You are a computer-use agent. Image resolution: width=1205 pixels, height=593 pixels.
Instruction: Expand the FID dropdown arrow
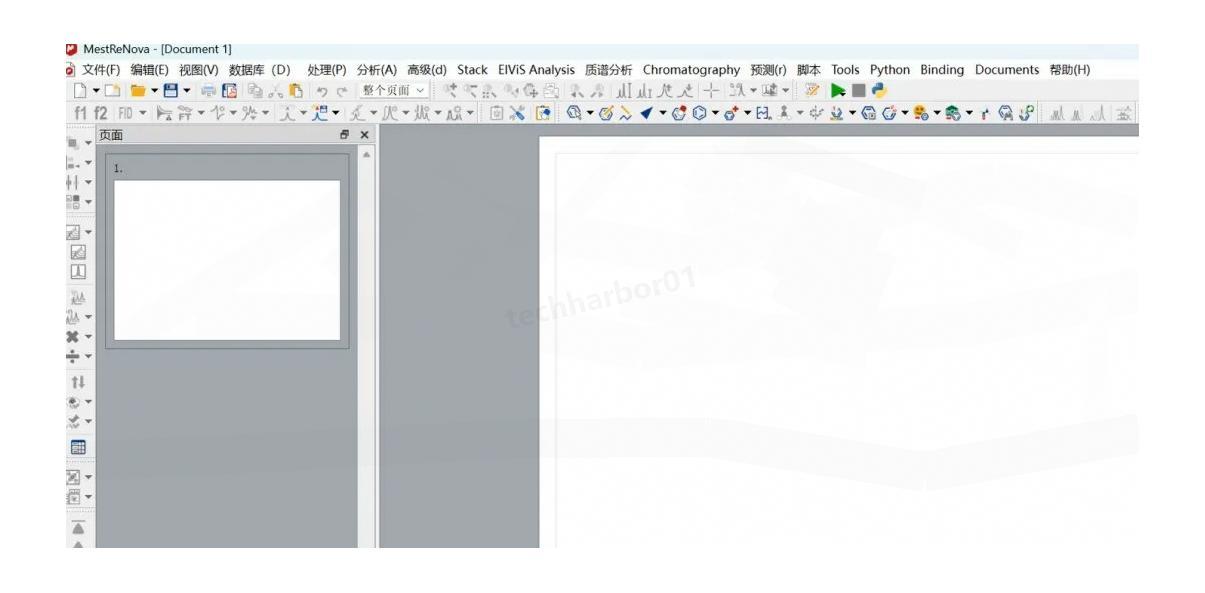142,114
